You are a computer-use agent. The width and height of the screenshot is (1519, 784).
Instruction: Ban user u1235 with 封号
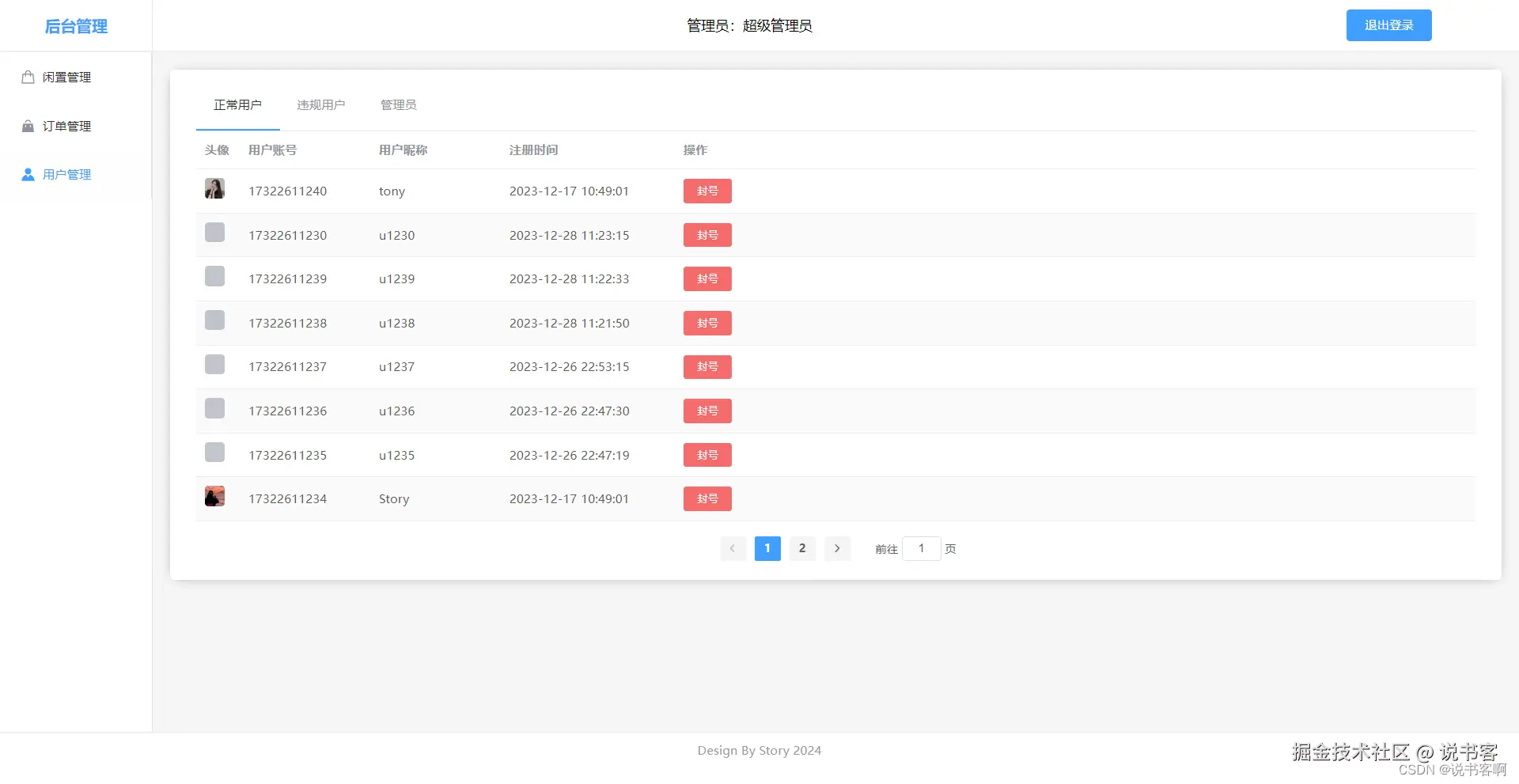click(707, 455)
